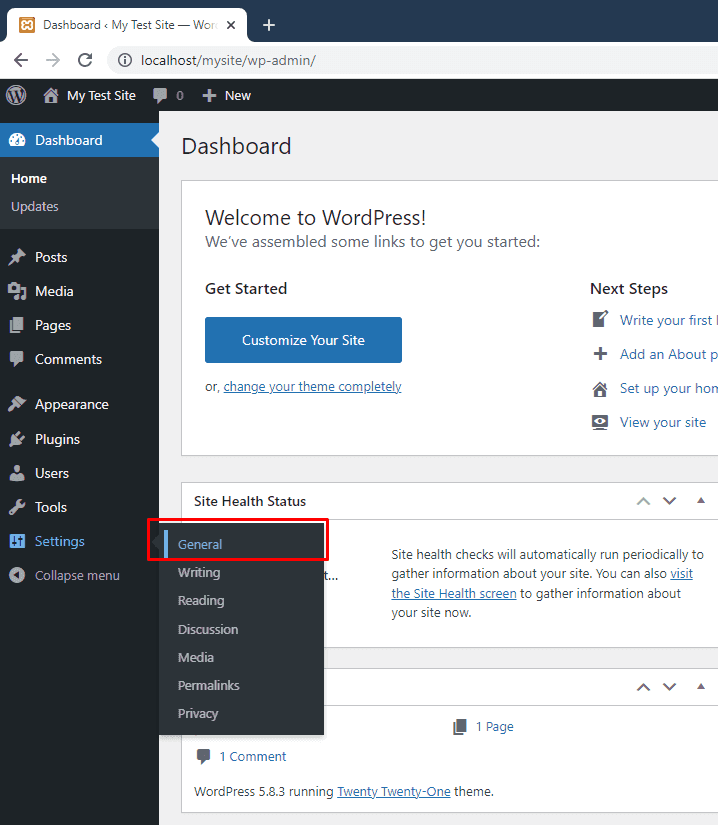
Task: Reload the page with browser refresh button
Action: 85,60
